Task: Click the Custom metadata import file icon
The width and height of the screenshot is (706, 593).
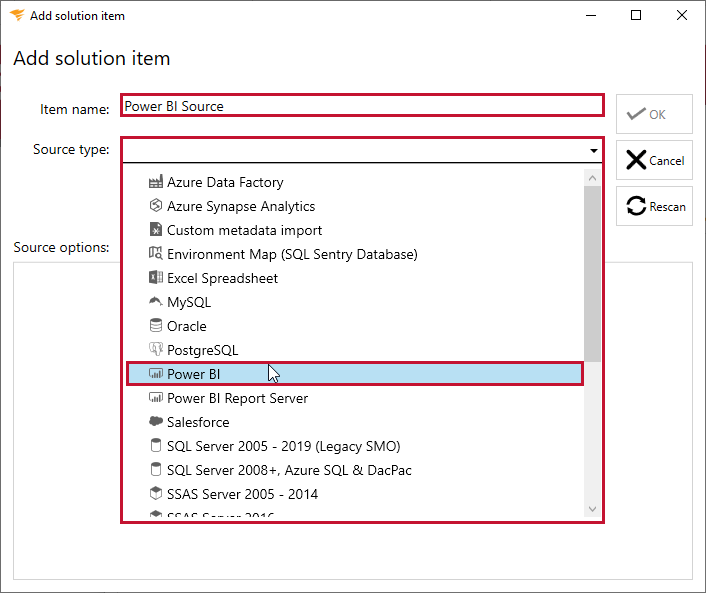Action: 155,229
